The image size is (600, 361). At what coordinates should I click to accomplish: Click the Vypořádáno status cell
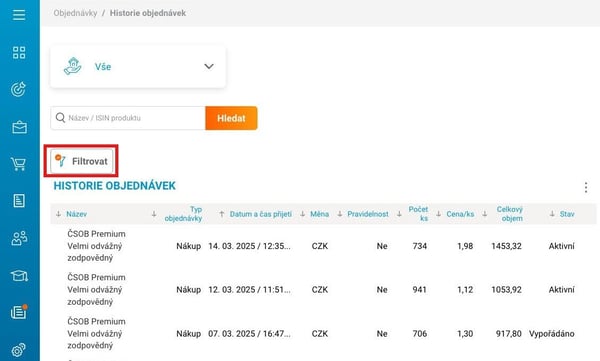coord(551,334)
